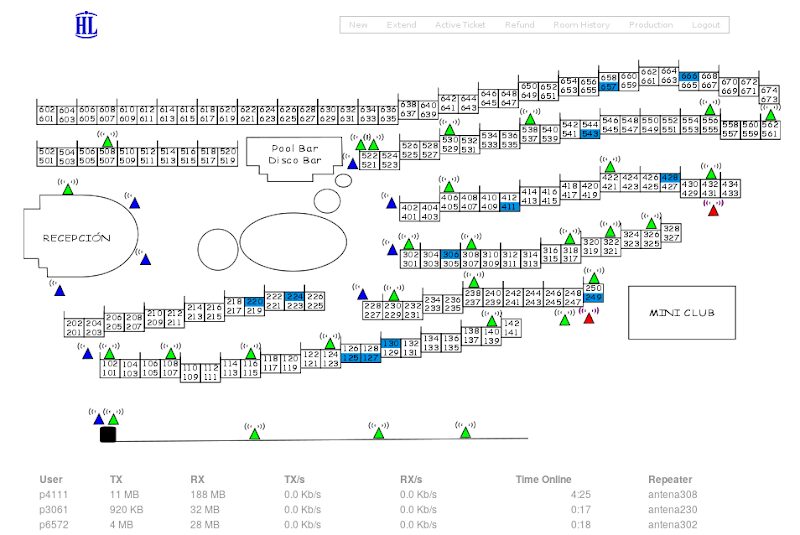800x535 pixels.
Task: Open the Active Ticket menu
Action: click(460, 25)
